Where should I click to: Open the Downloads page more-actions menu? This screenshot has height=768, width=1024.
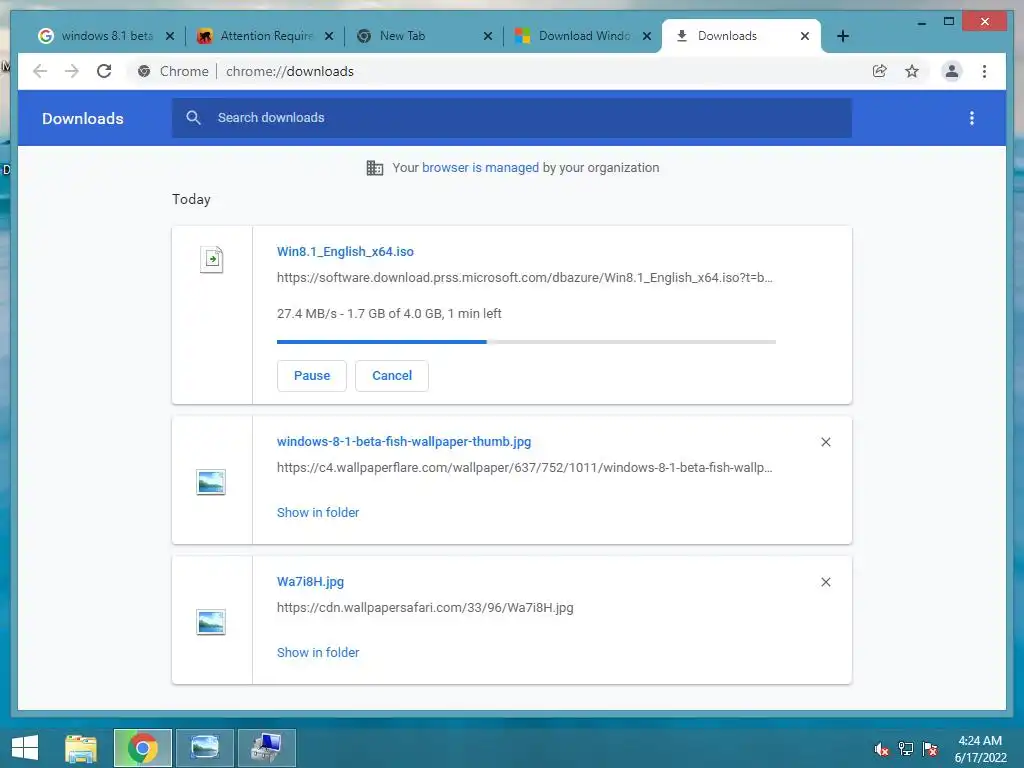click(x=972, y=118)
